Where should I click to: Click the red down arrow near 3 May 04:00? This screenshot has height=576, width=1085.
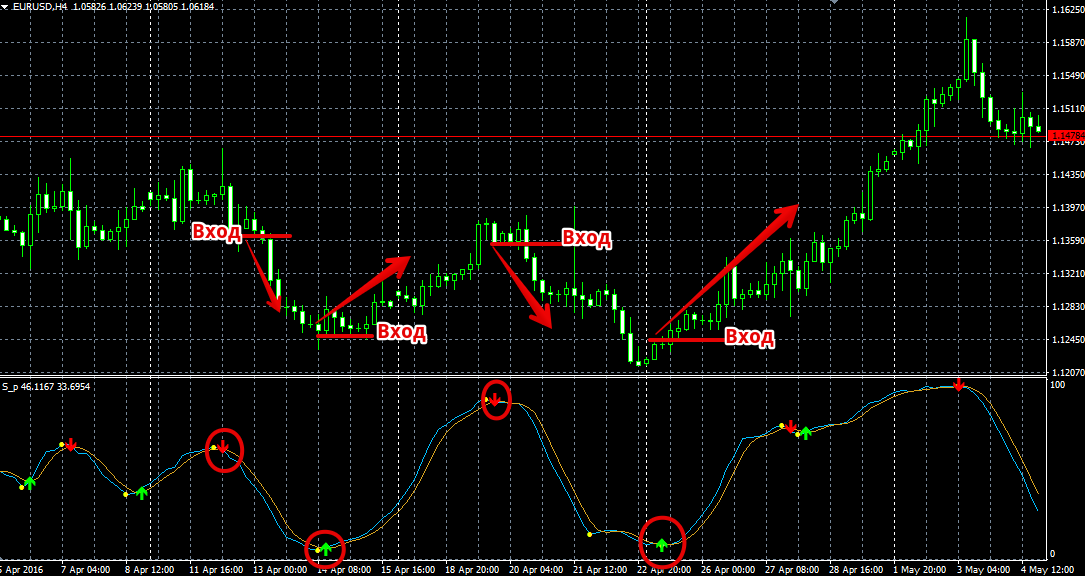[958, 385]
